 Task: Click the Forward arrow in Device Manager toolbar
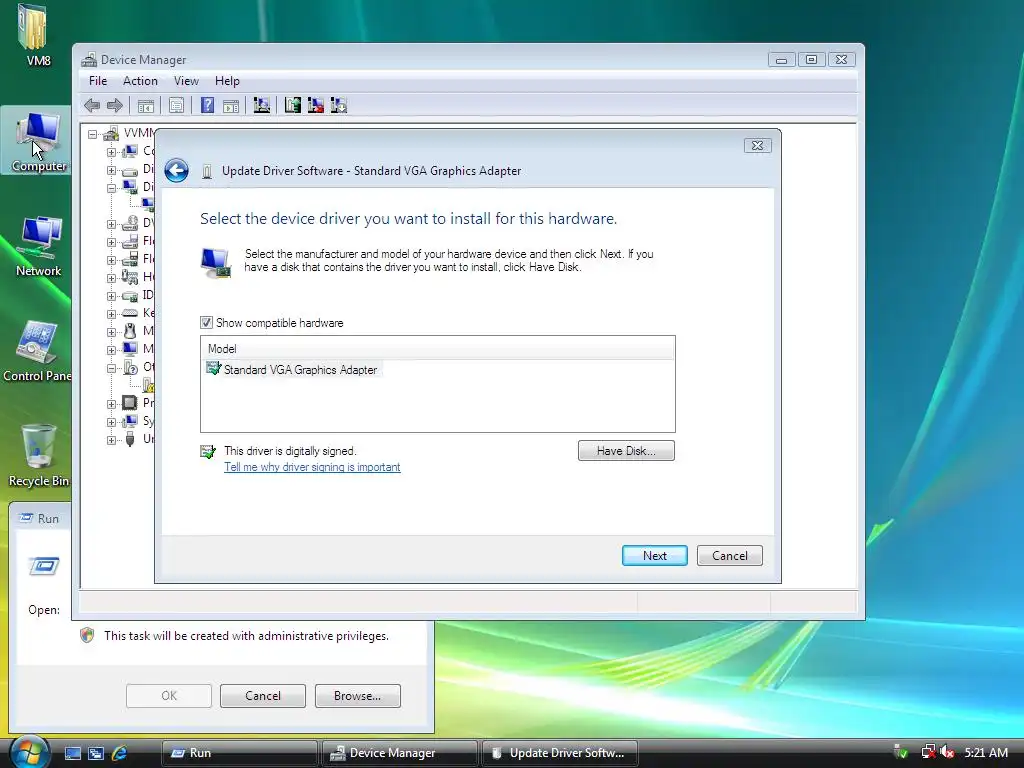(115, 105)
